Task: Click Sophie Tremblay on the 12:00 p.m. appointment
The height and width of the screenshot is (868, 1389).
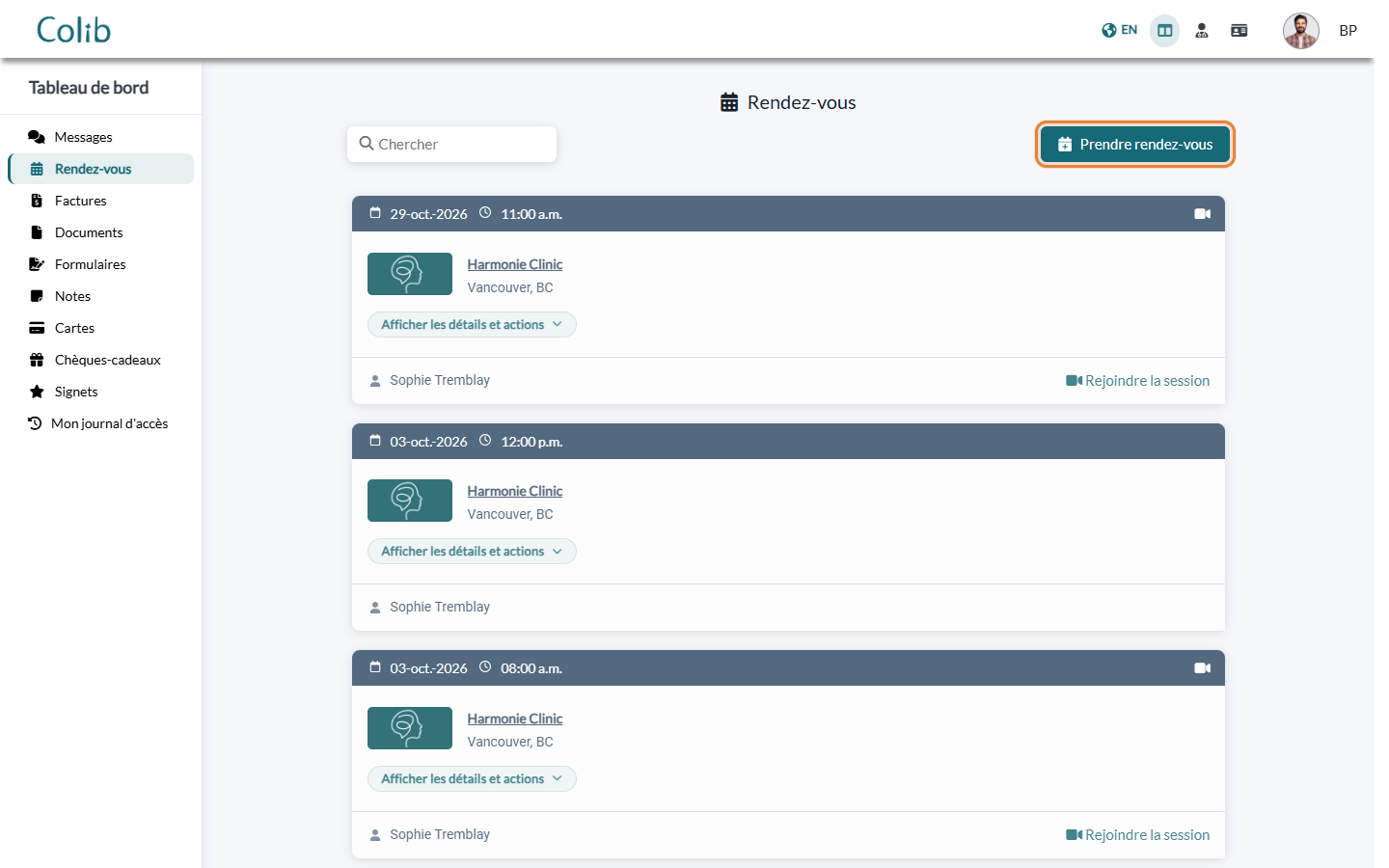Action: point(440,607)
